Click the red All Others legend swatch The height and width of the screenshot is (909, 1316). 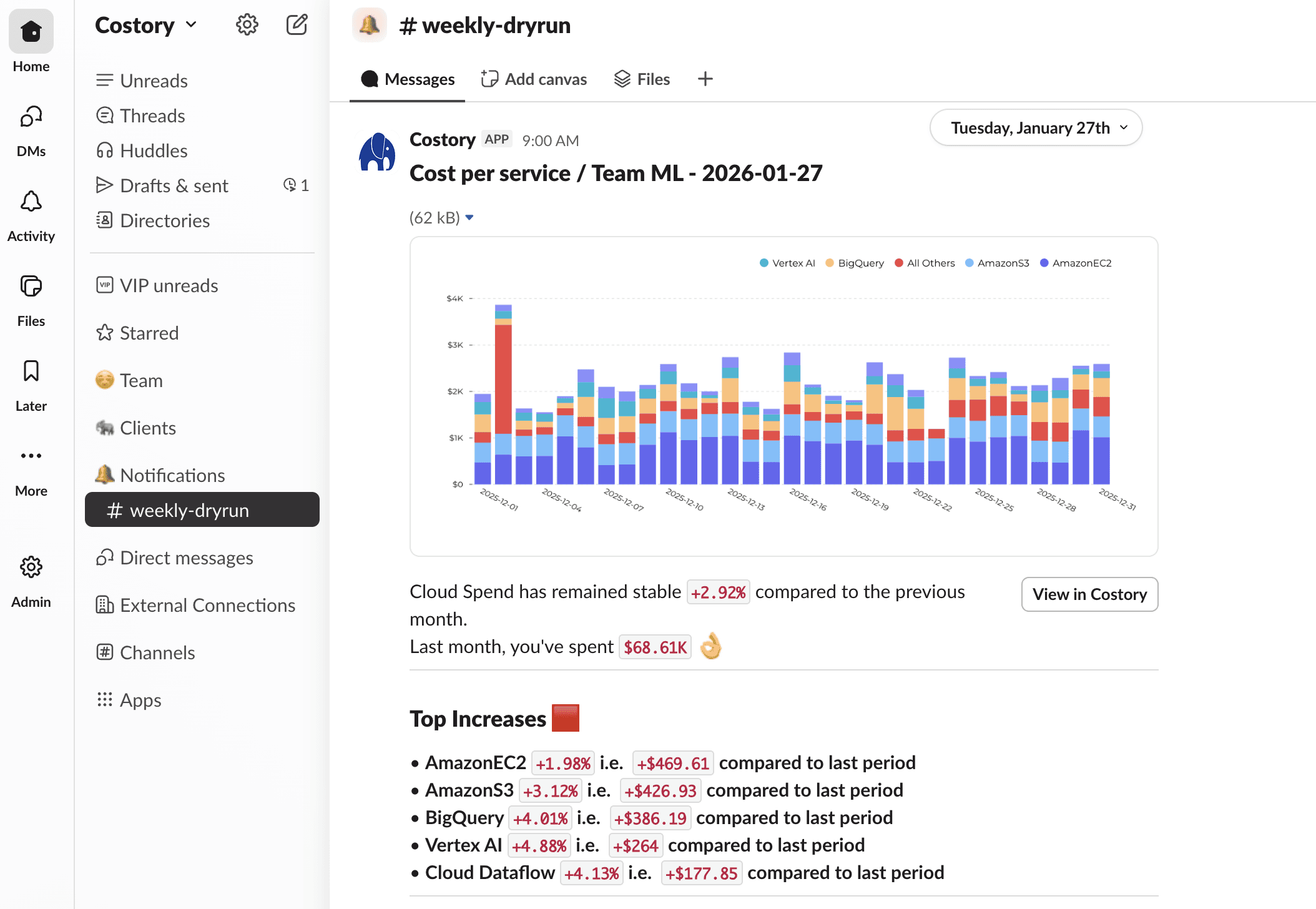point(899,263)
